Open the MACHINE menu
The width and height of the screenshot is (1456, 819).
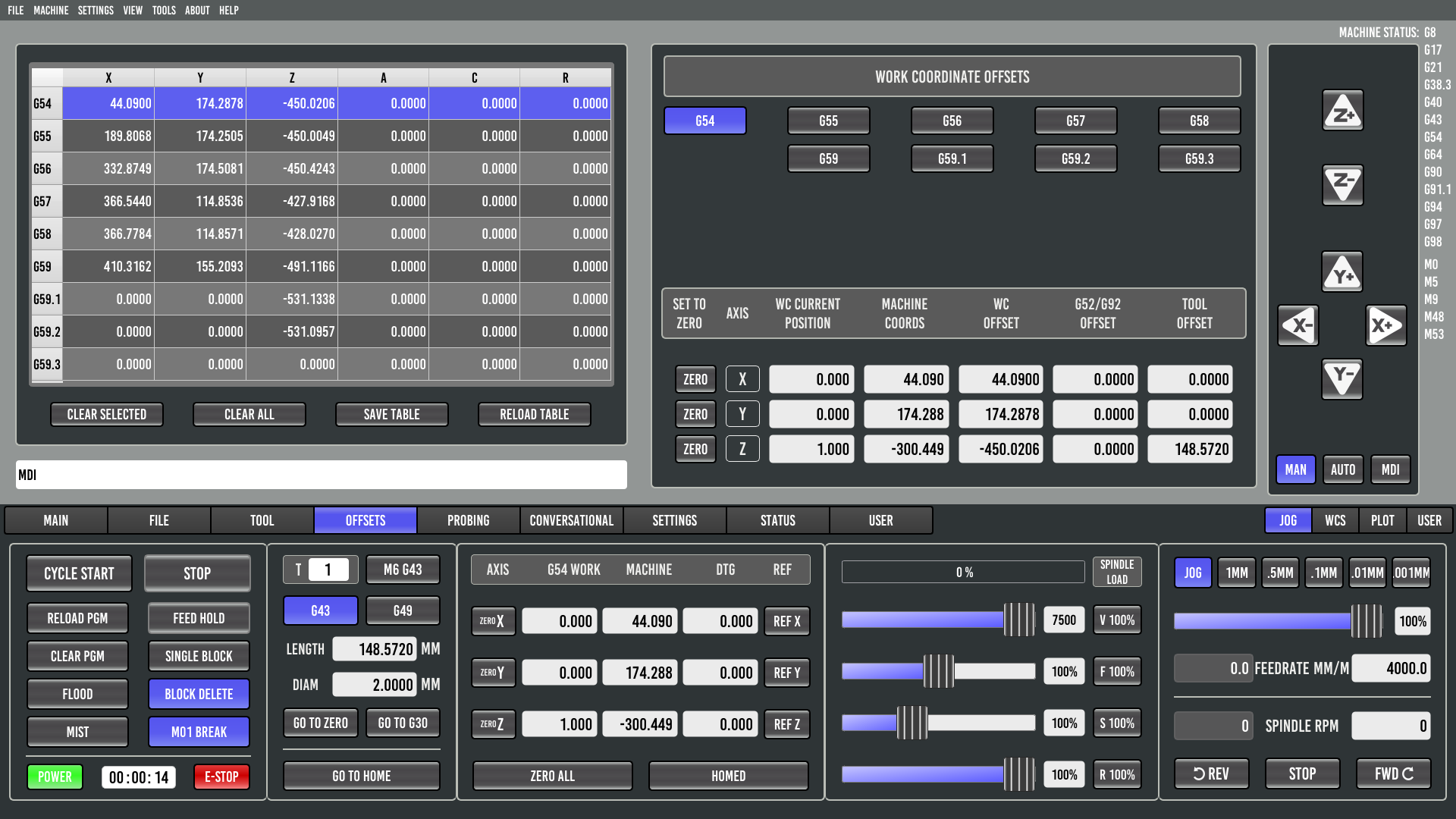click(x=51, y=11)
